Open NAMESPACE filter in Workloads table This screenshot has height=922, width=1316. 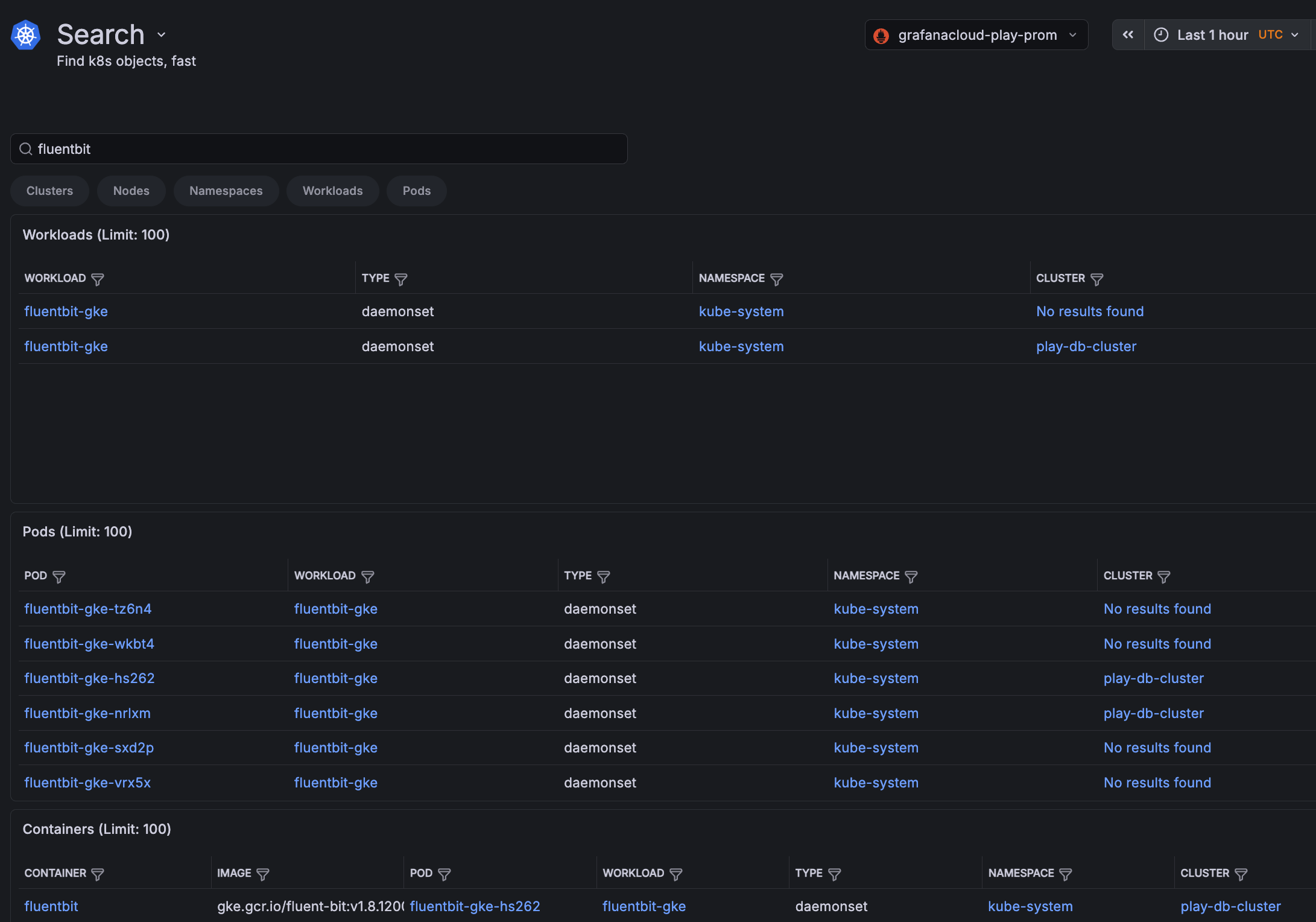(776, 279)
